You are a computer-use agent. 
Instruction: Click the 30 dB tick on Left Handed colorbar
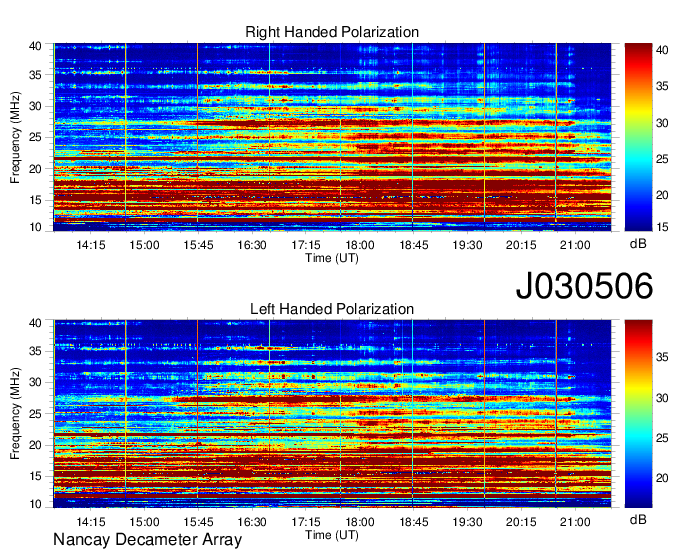[x=662, y=398]
